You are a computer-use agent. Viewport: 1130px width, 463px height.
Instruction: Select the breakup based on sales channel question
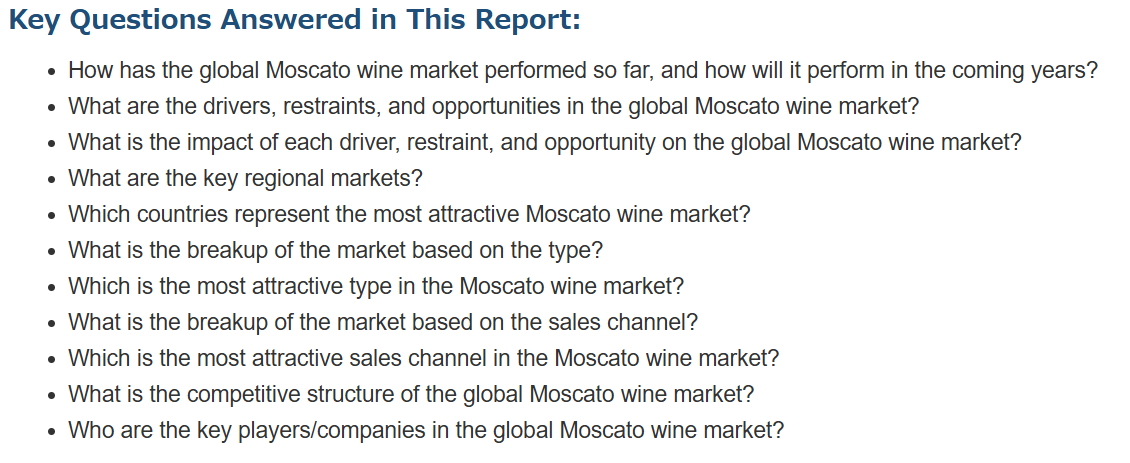383,322
